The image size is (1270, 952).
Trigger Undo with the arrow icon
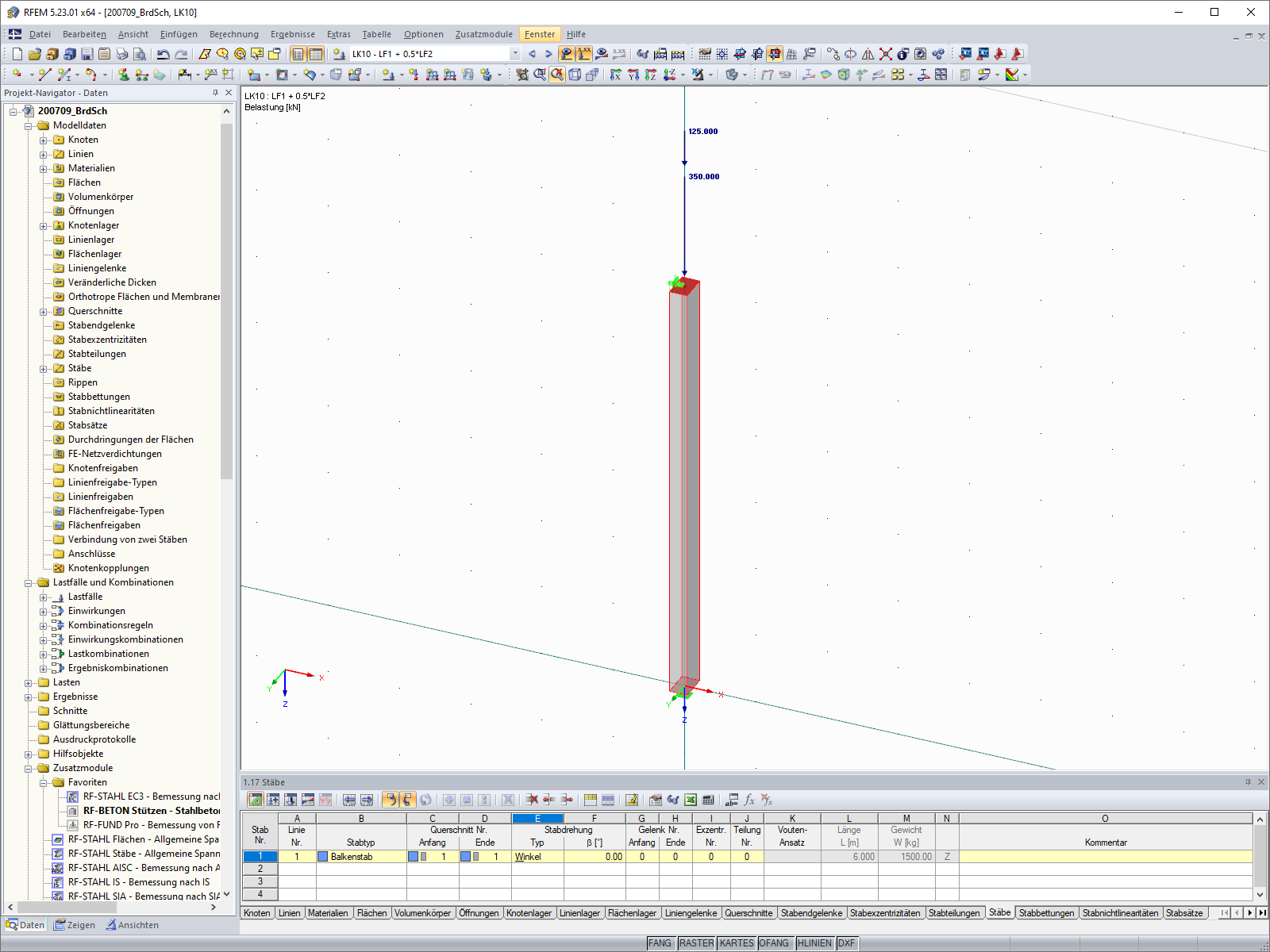point(165,54)
